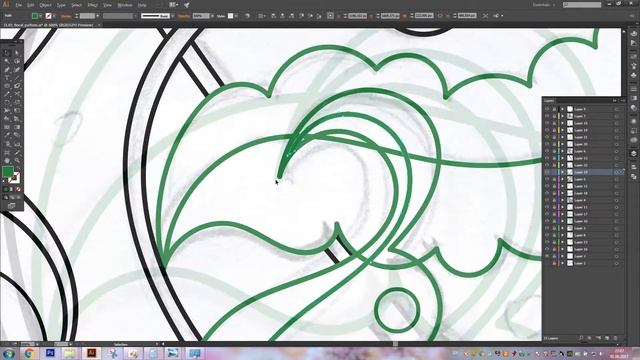This screenshot has height=360, width=640.
Task: Select the Gradient tool
Action: (17, 127)
